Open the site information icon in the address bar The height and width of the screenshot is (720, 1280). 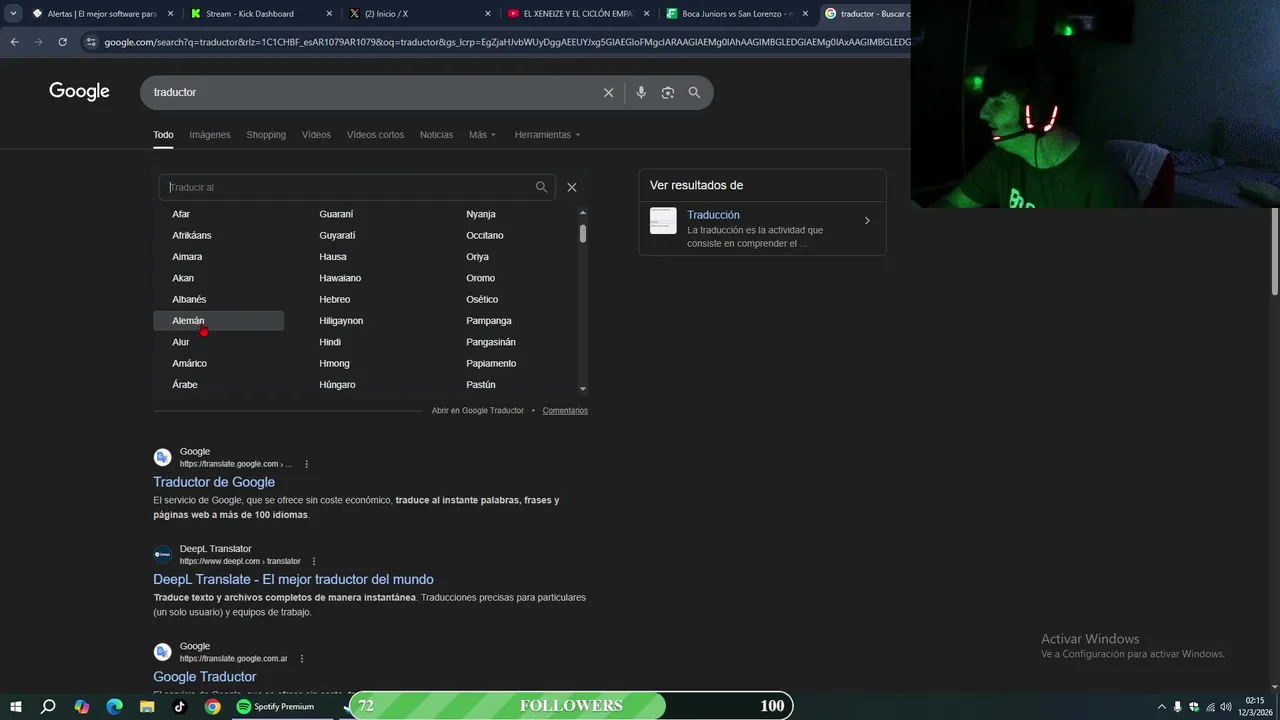pyautogui.click(x=91, y=42)
